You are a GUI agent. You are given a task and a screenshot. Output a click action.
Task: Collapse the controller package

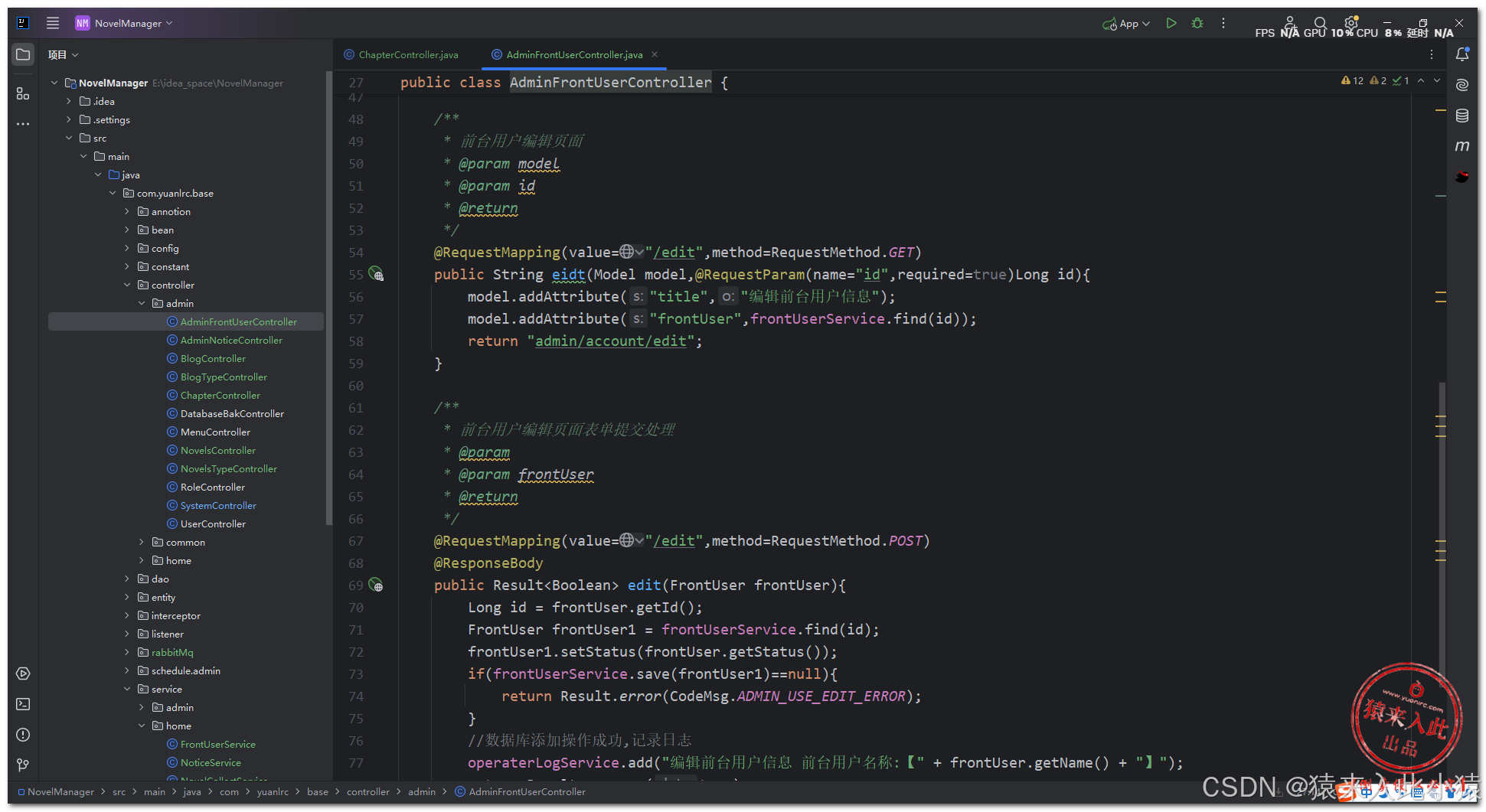tap(127, 285)
